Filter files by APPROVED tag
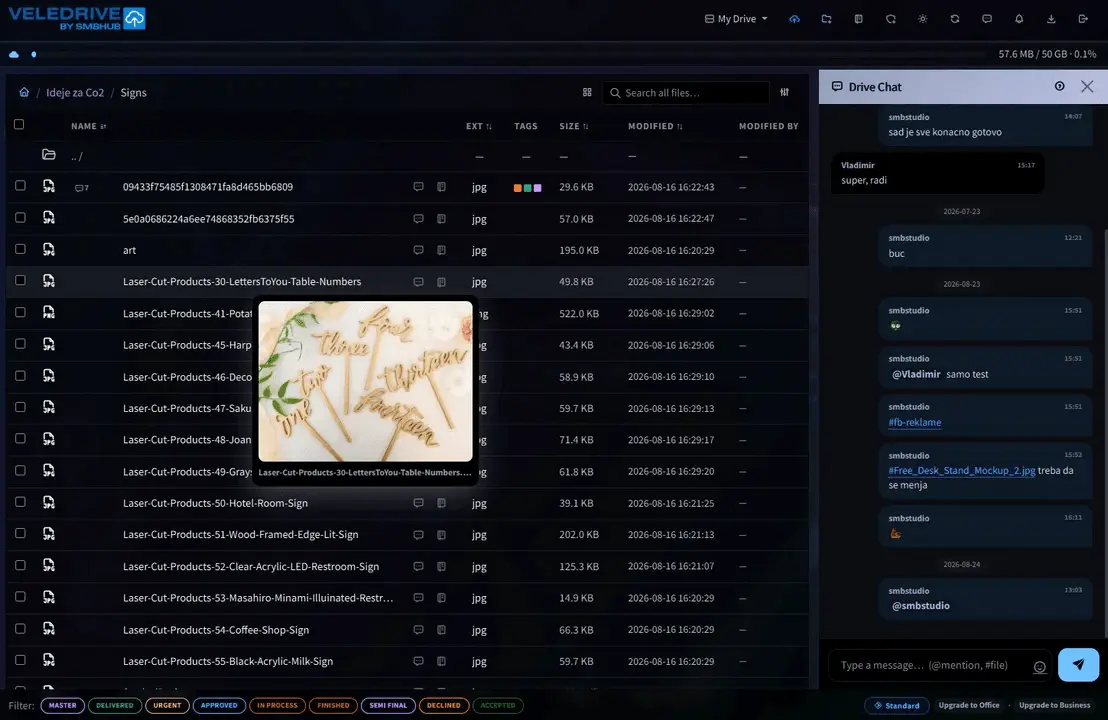The width and height of the screenshot is (1108, 720). [219, 705]
